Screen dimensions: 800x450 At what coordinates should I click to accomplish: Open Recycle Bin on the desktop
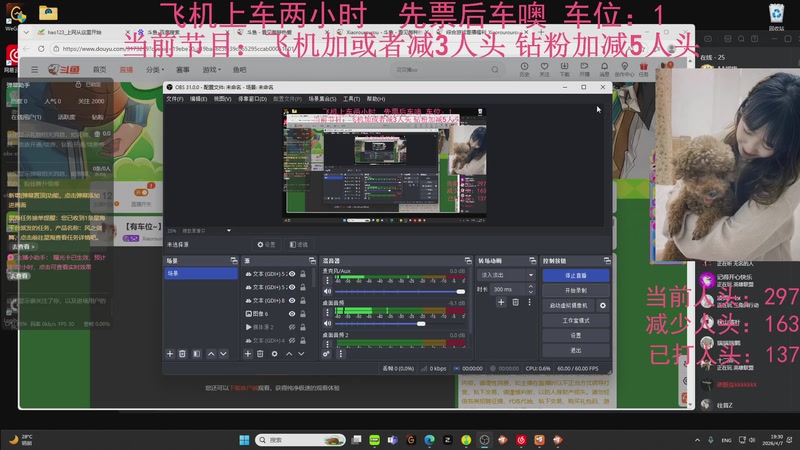pos(776,15)
